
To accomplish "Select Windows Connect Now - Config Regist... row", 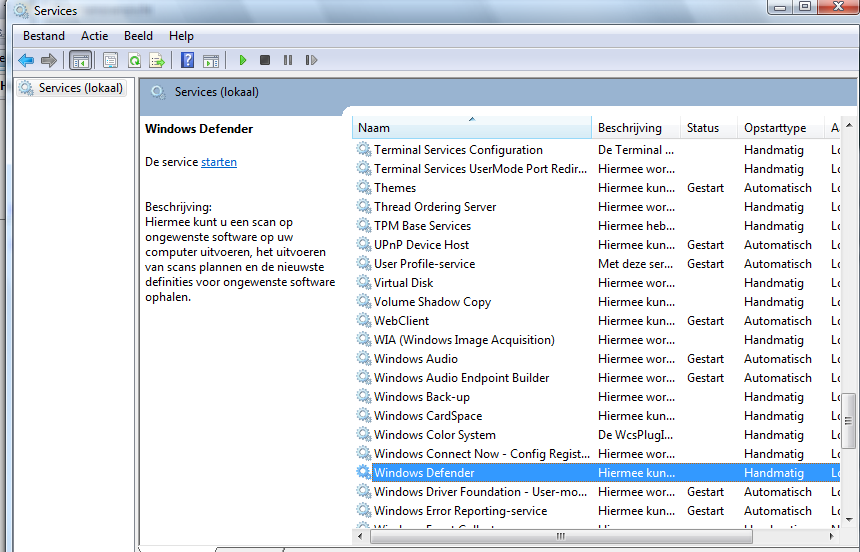I will tap(596, 454).
